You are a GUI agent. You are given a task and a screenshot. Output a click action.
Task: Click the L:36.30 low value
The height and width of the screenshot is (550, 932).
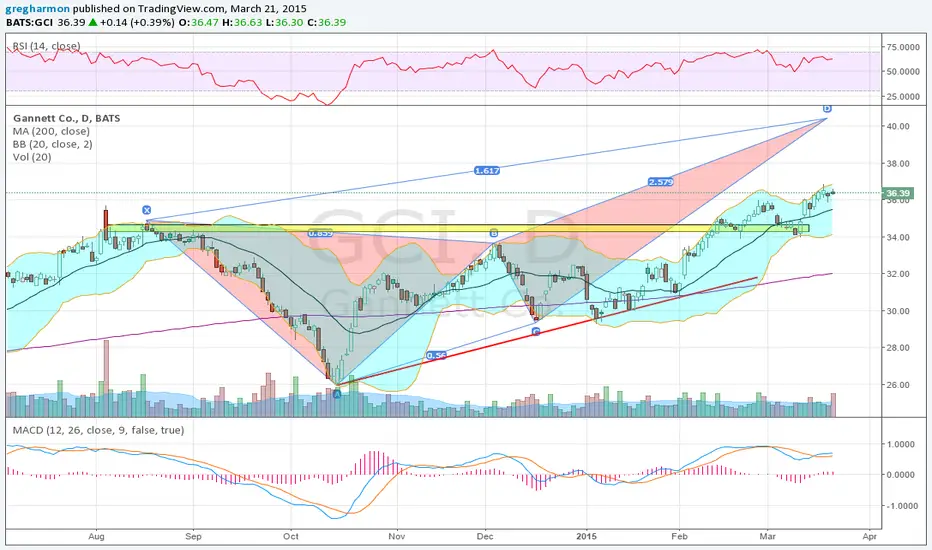tap(285, 23)
